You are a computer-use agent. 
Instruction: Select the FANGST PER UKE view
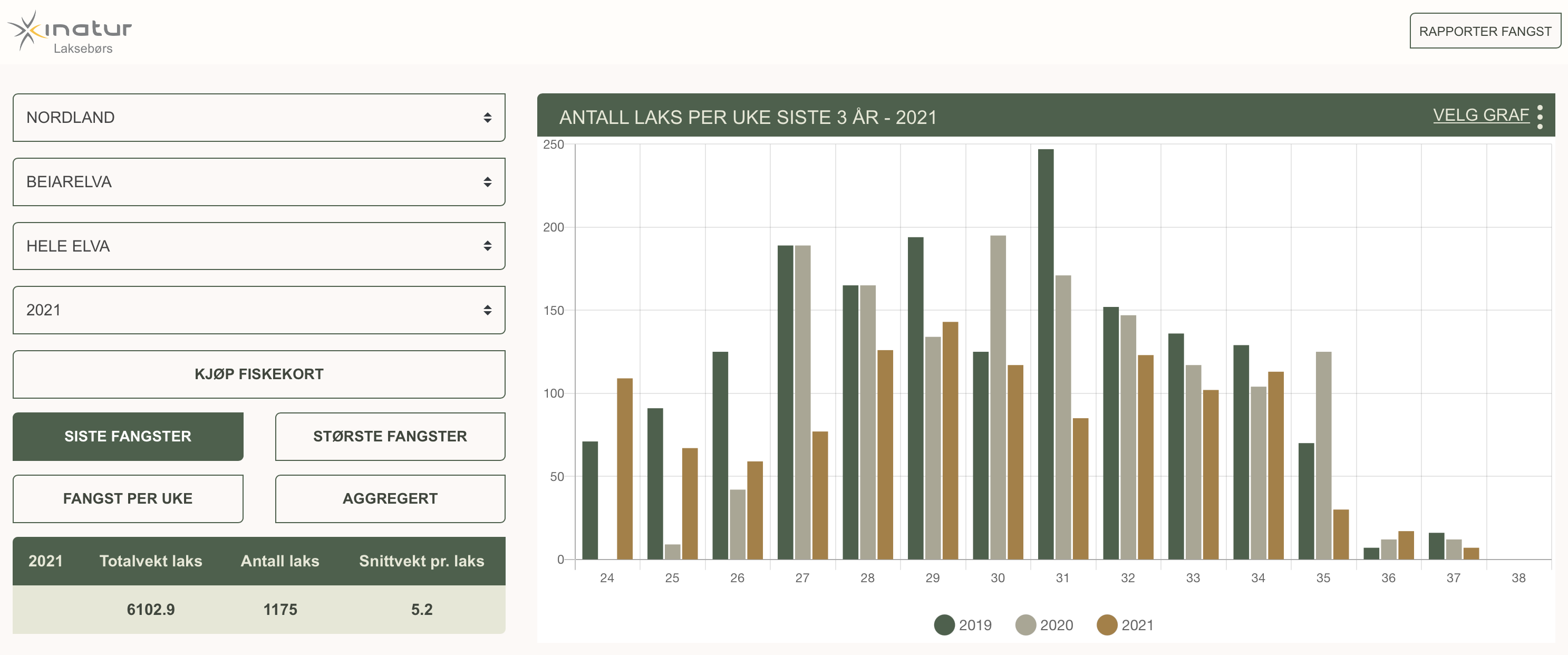coord(128,498)
